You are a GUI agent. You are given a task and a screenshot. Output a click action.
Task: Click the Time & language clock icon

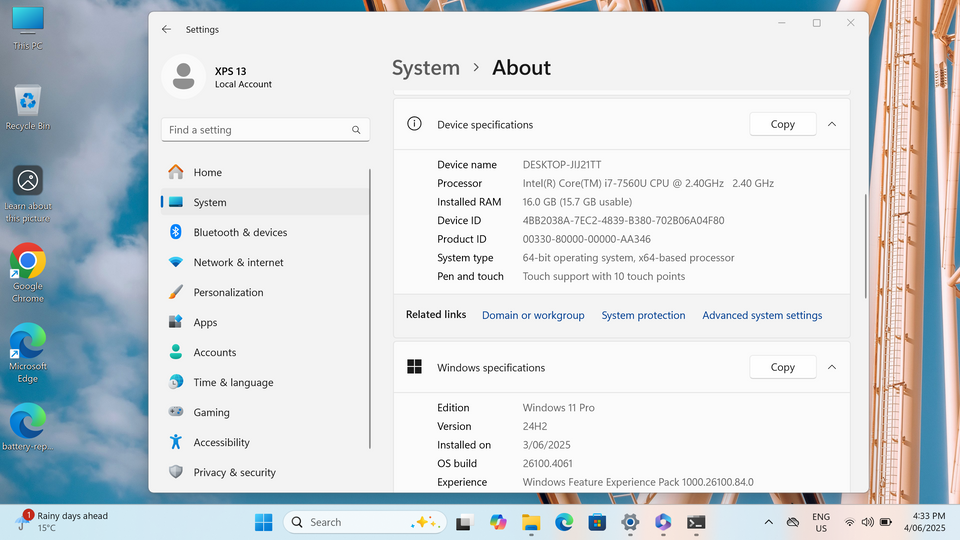(176, 382)
